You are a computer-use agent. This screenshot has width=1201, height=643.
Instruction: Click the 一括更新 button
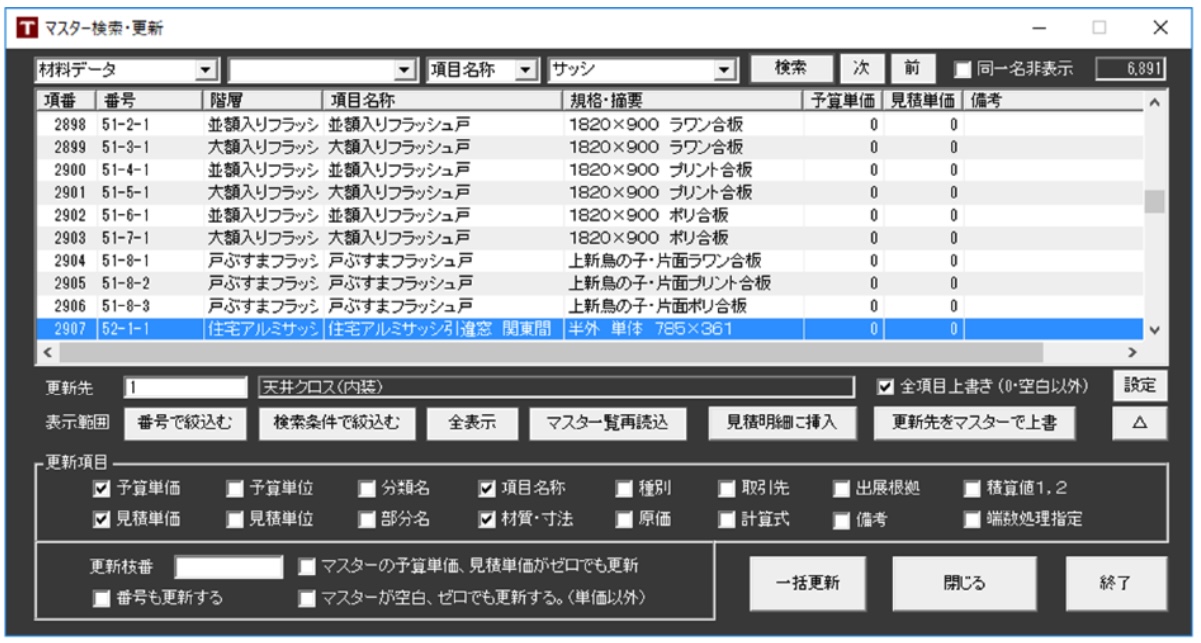809,584
